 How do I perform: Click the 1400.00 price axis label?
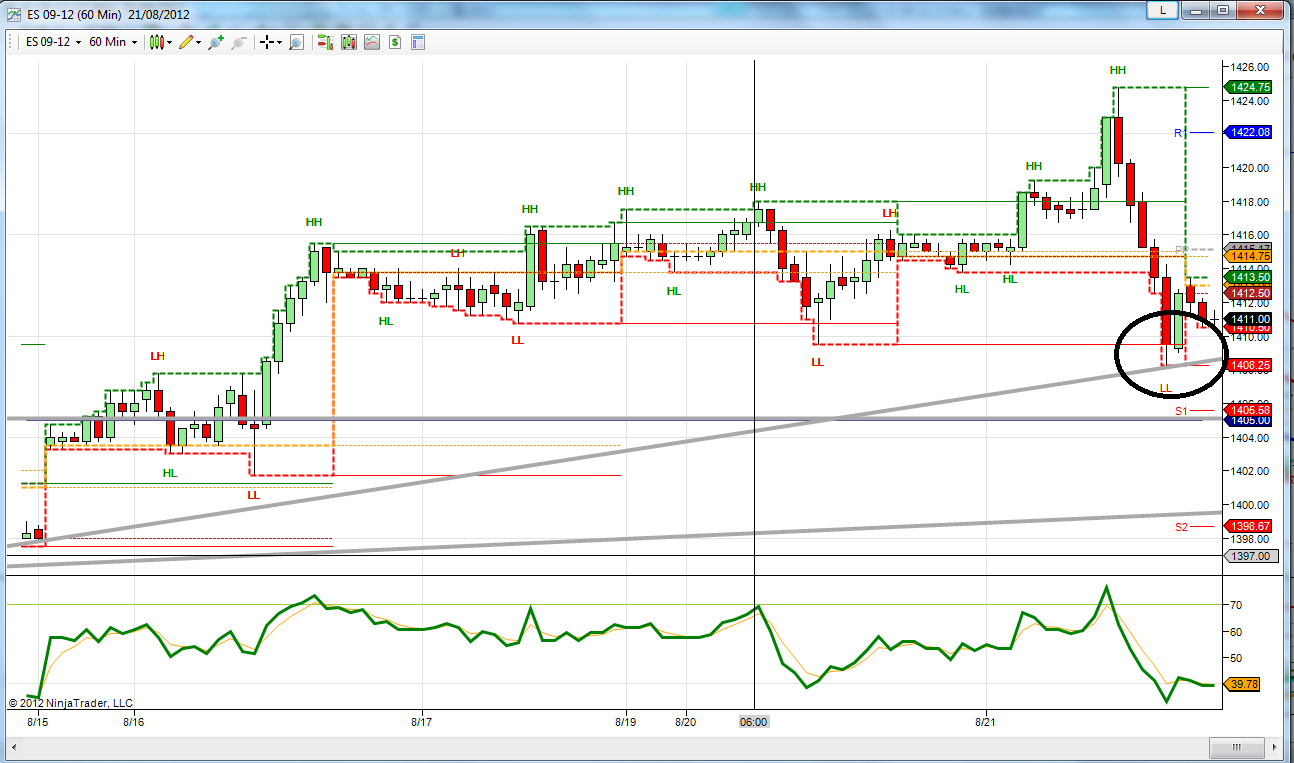coord(1250,505)
